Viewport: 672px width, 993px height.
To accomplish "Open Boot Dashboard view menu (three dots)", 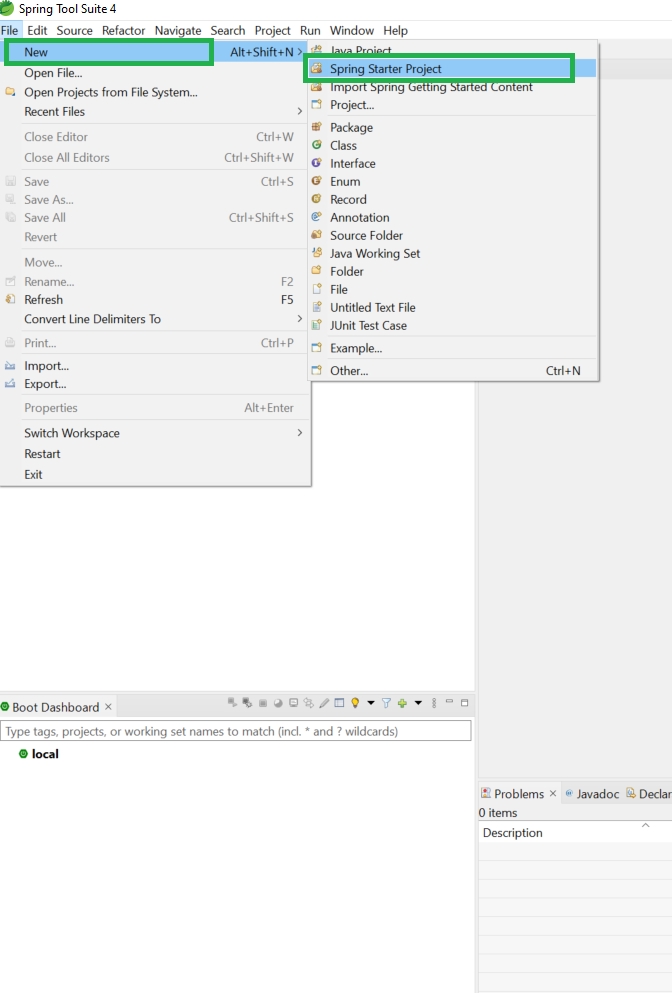I will [x=434, y=703].
